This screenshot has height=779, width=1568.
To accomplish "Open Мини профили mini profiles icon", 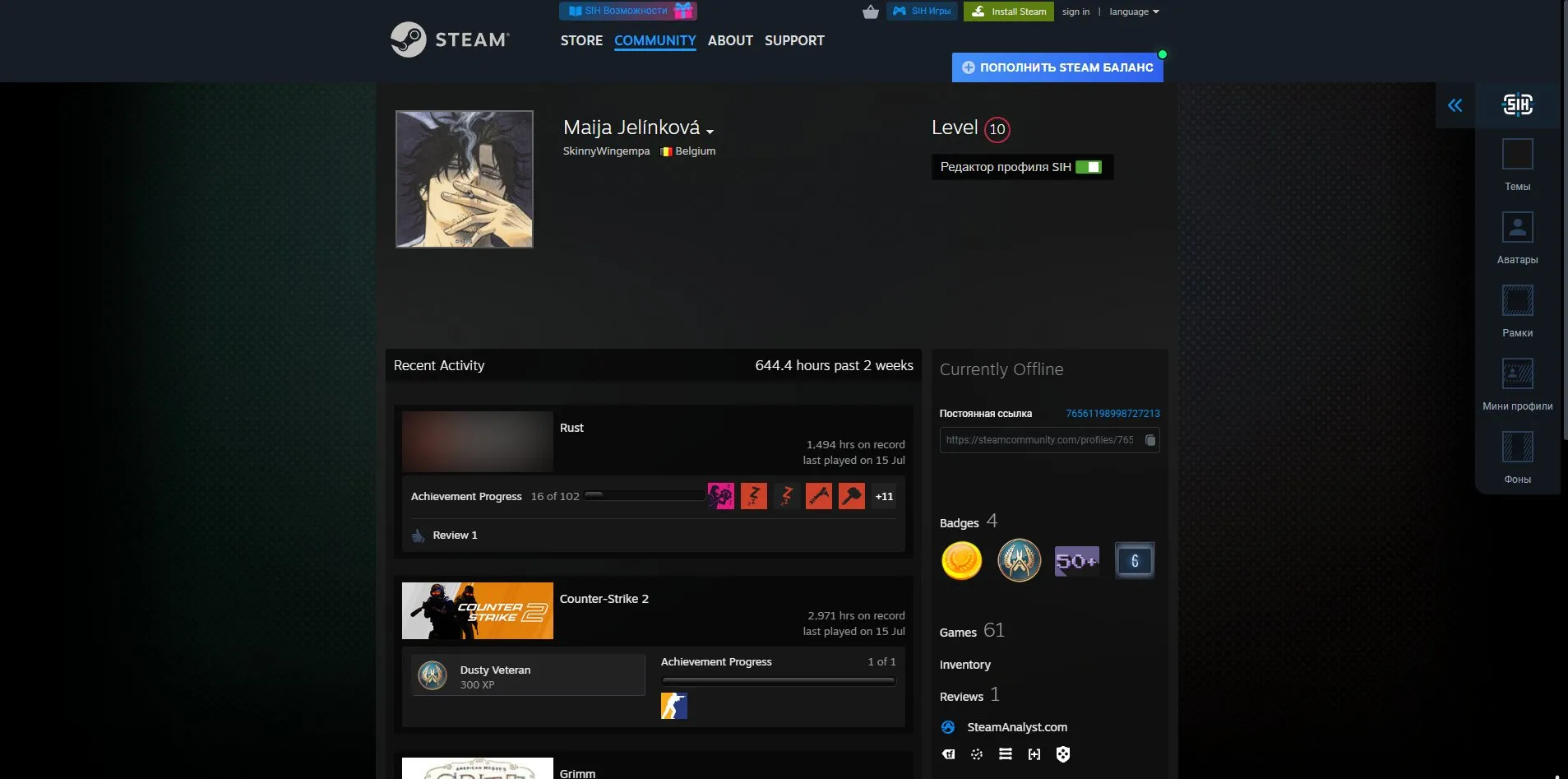I will coord(1518,373).
